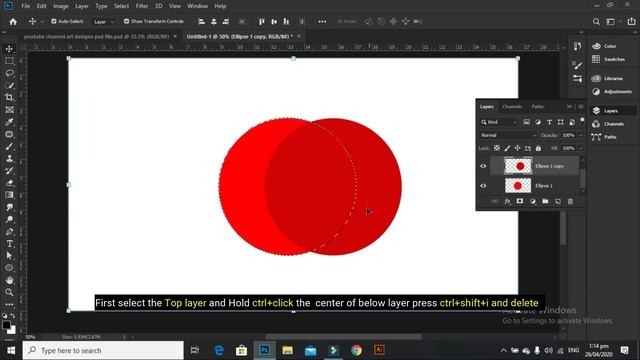The width and height of the screenshot is (640, 360).
Task: Open the Adjustments panel button
Action: point(612,91)
